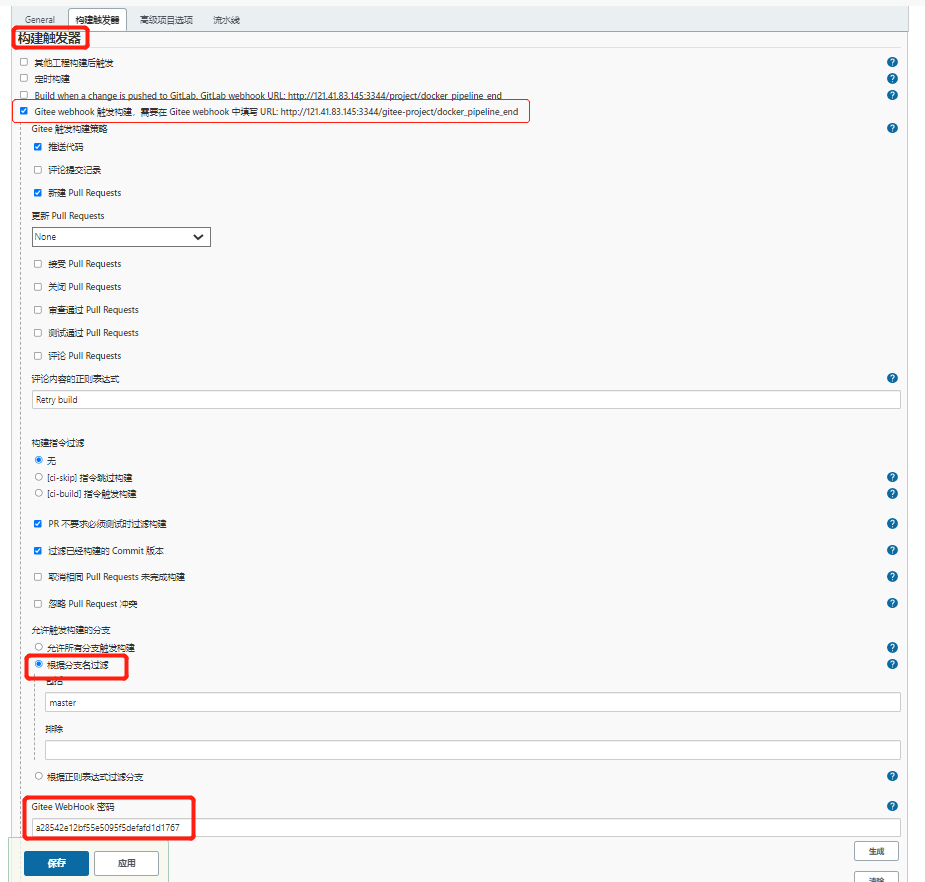This screenshot has width=925, height=882.
Task: Open help for Gitee WebHook 密码
Action: coord(892,806)
